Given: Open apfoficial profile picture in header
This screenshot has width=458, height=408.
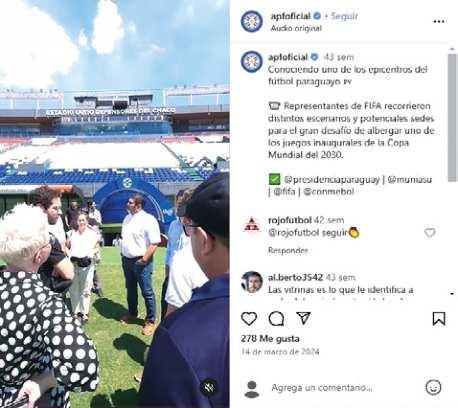Looking at the screenshot, I should tap(252, 21).
